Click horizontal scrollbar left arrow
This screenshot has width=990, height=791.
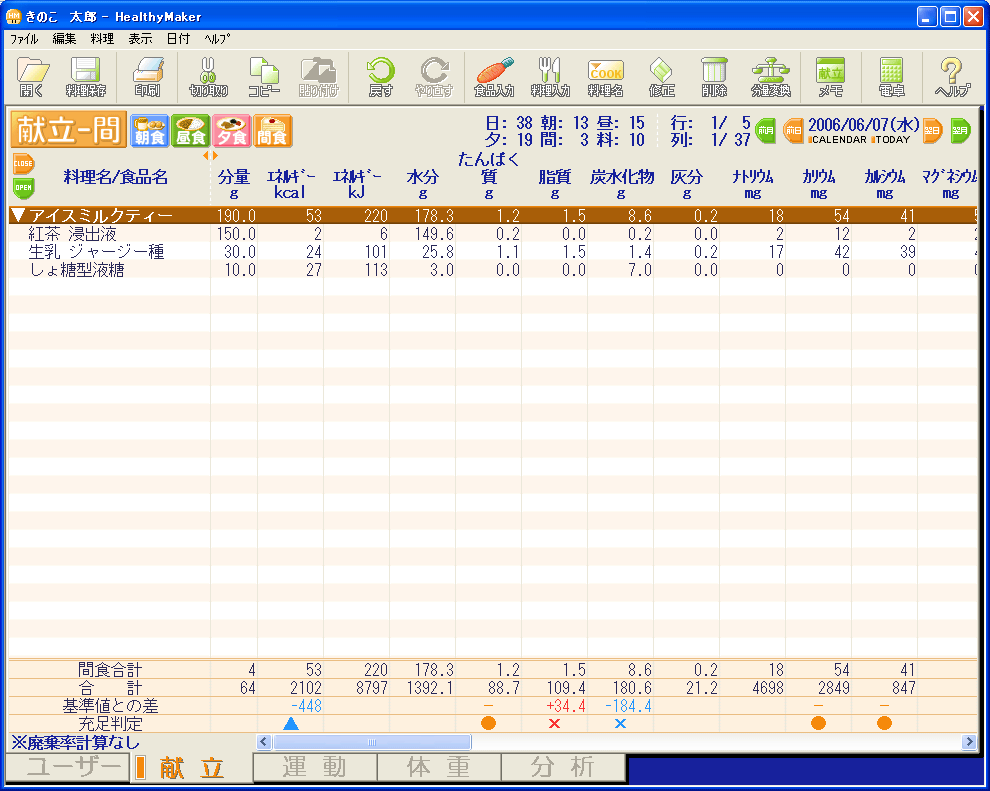[264, 742]
